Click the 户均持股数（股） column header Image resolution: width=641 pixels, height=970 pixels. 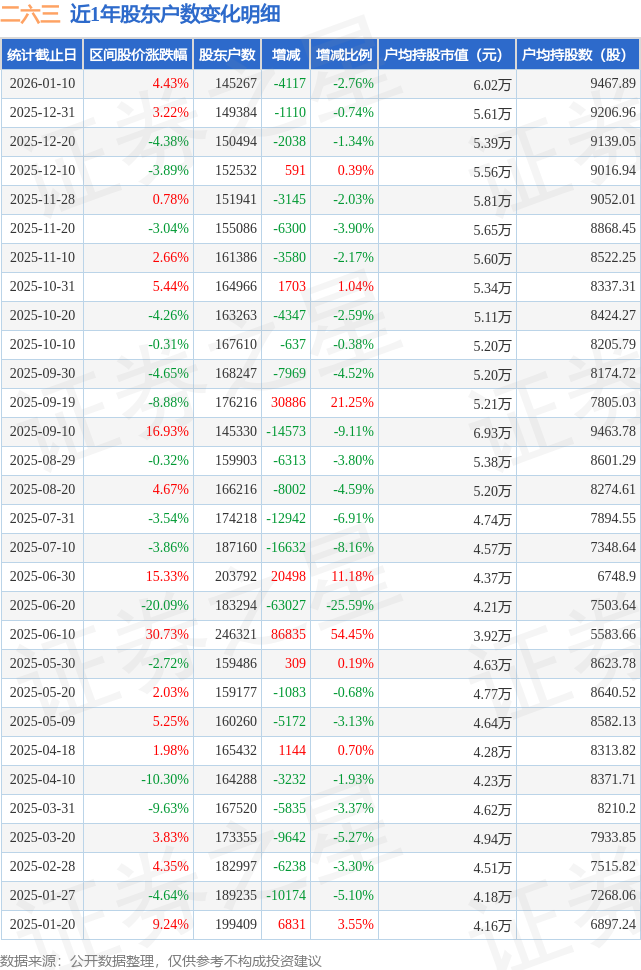tap(579, 55)
